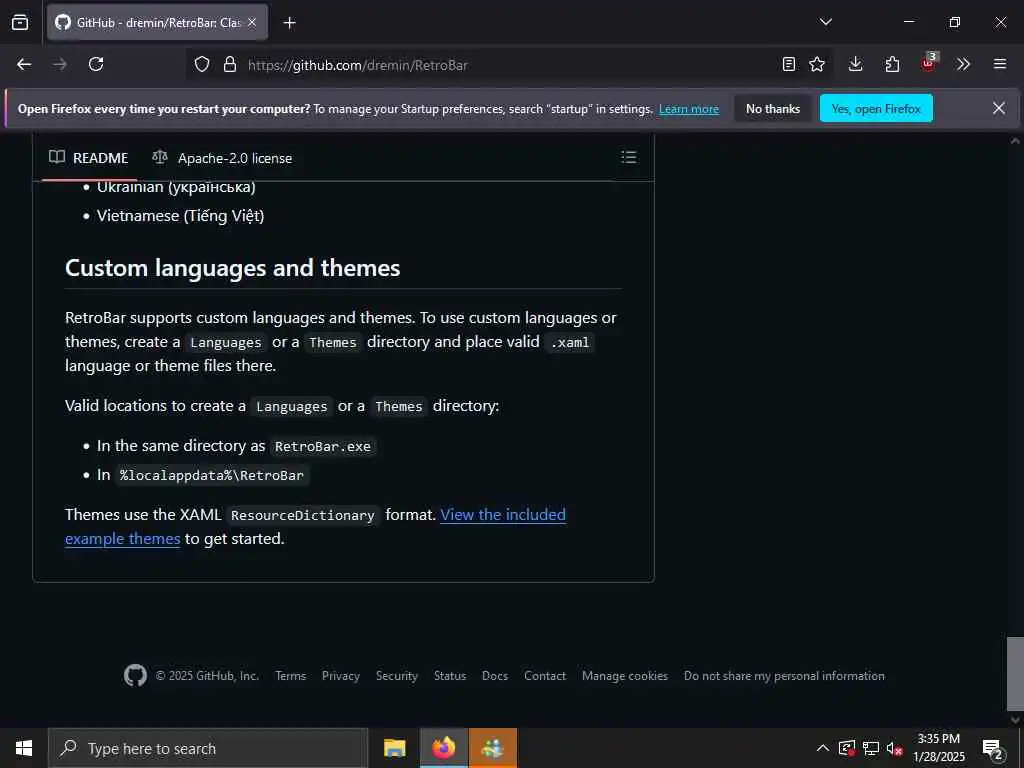The height and width of the screenshot is (768, 1024).
Task: Reload the current GitHub page
Action: pos(96,64)
